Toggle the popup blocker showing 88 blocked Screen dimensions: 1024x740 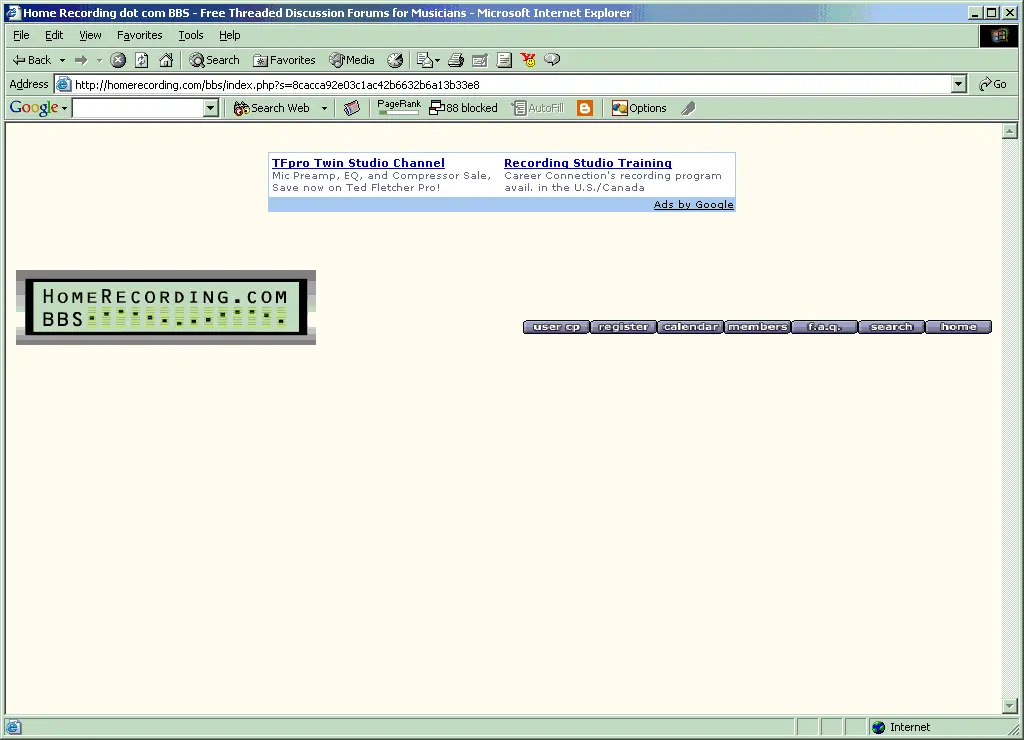[464, 108]
